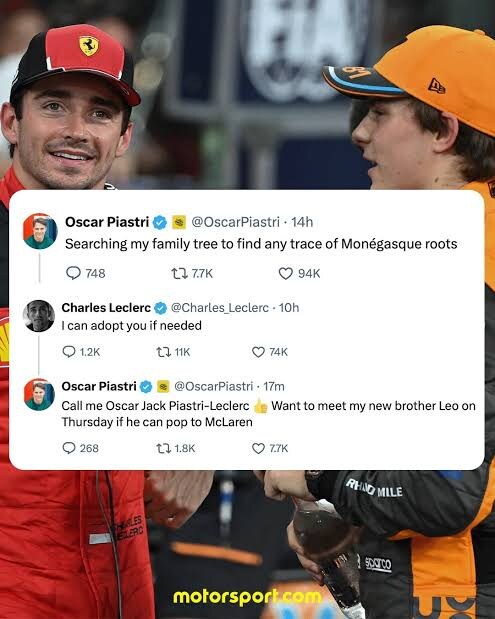Like the tweet with 94K likes
Screen dimensions: 495x619
(x=285, y=273)
